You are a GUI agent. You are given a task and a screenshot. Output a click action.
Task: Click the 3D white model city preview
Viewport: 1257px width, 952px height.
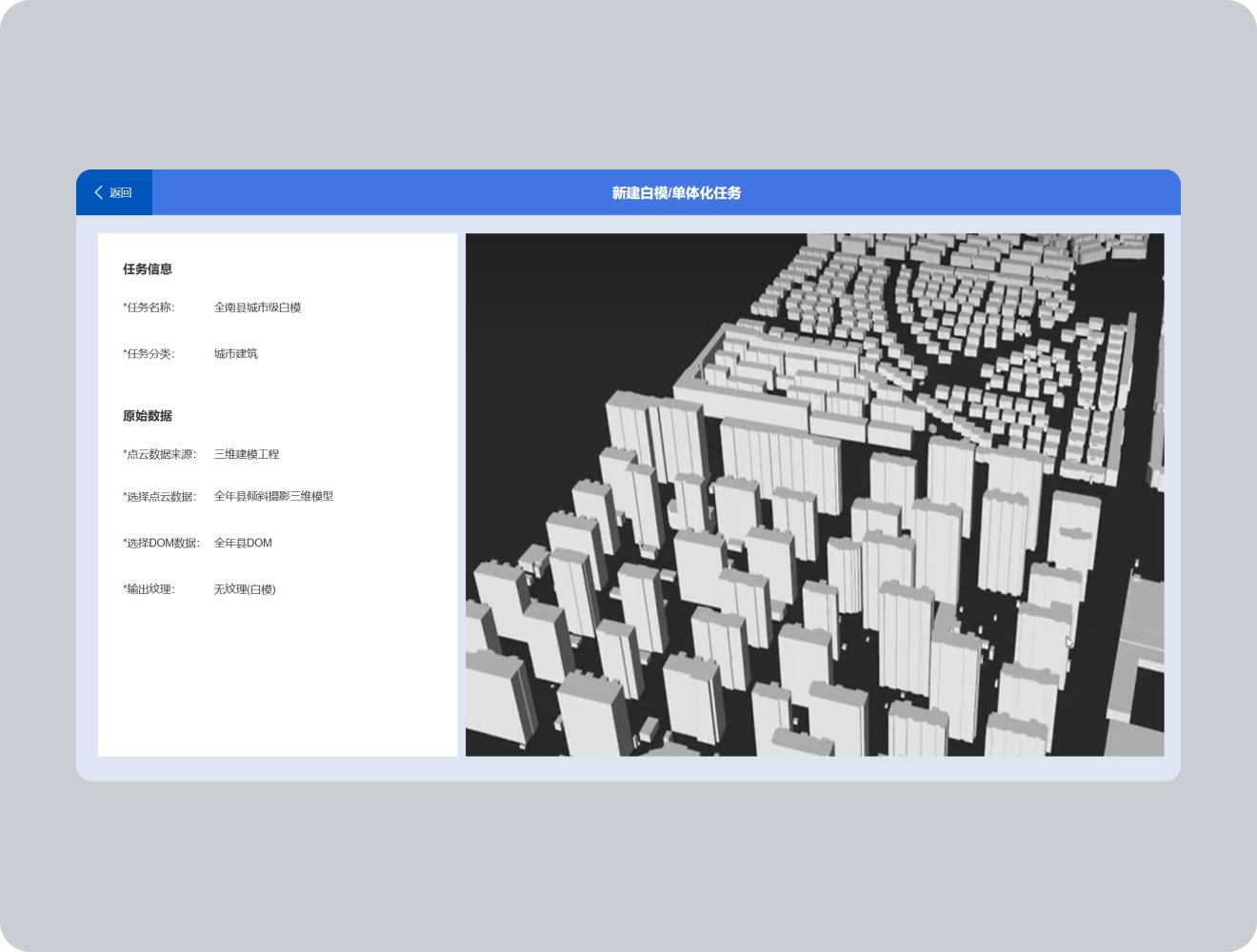(814, 495)
